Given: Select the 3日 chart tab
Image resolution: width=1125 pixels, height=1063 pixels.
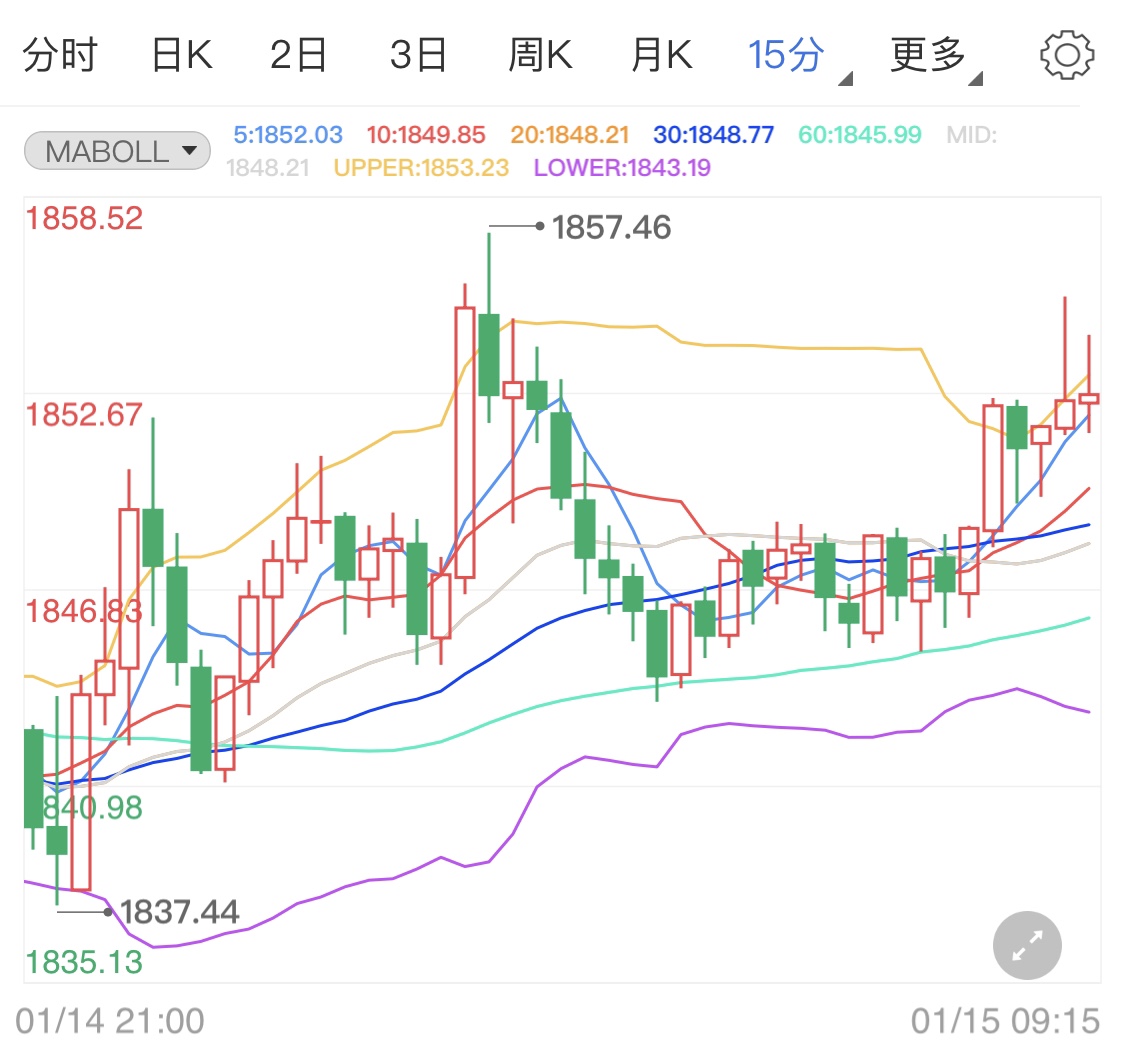Looking at the screenshot, I should click(418, 55).
